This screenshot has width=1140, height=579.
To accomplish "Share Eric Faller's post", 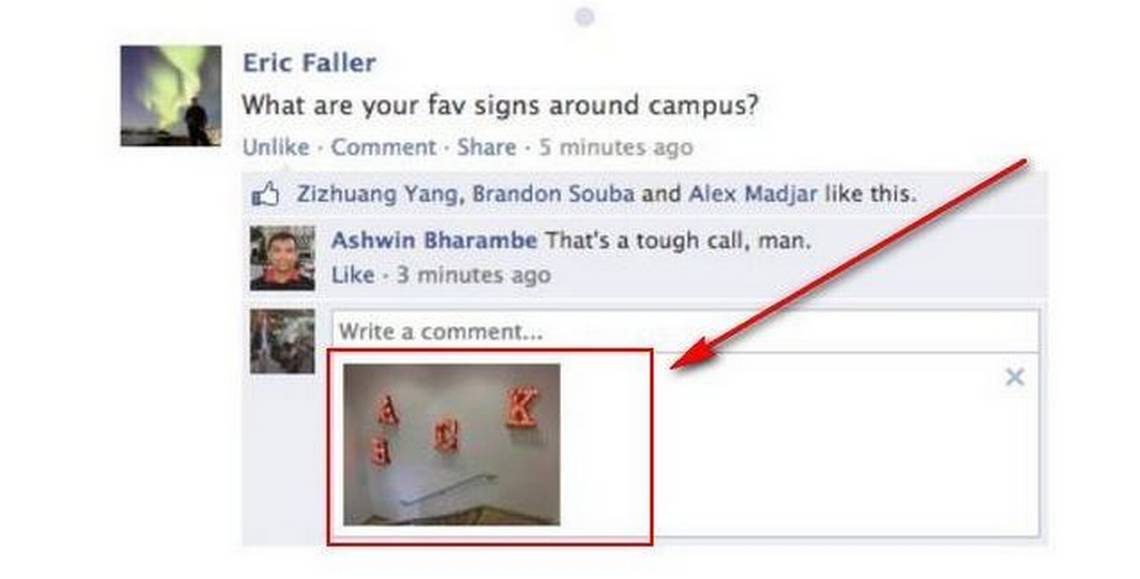I will click(486, 148).
